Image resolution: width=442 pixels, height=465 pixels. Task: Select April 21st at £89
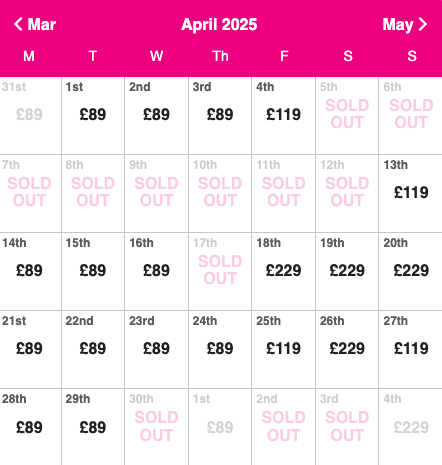point(30,350)
